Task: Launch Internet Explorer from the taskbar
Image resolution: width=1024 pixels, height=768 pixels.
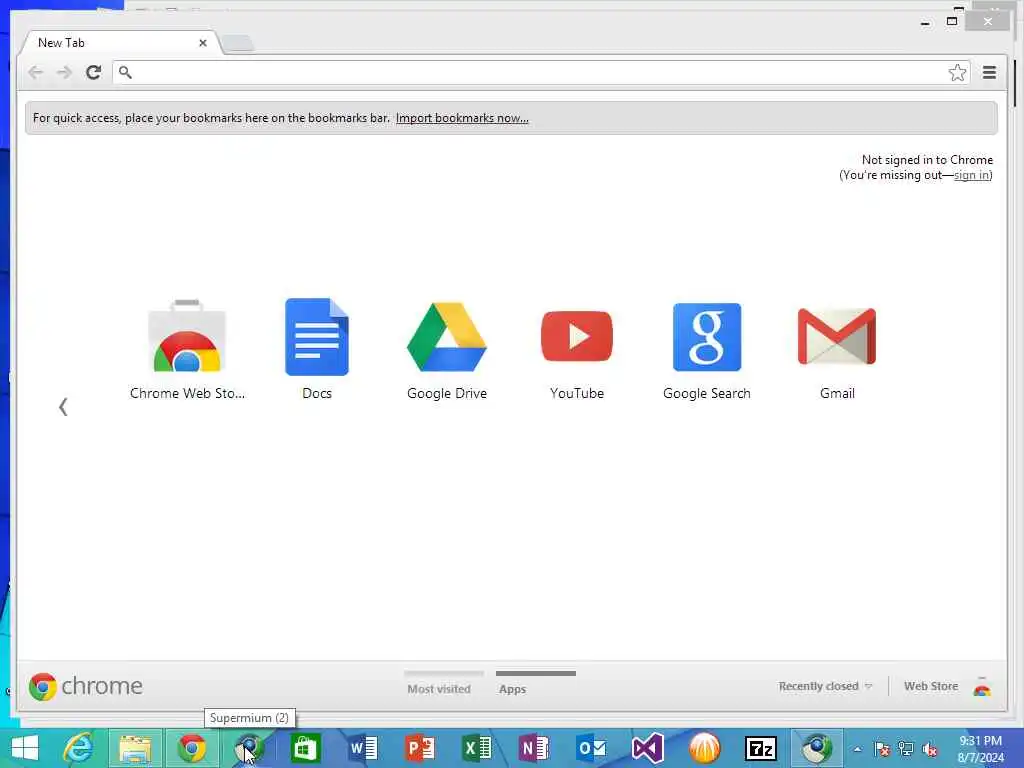Action: pyautogui.click(x=78, y=748)
